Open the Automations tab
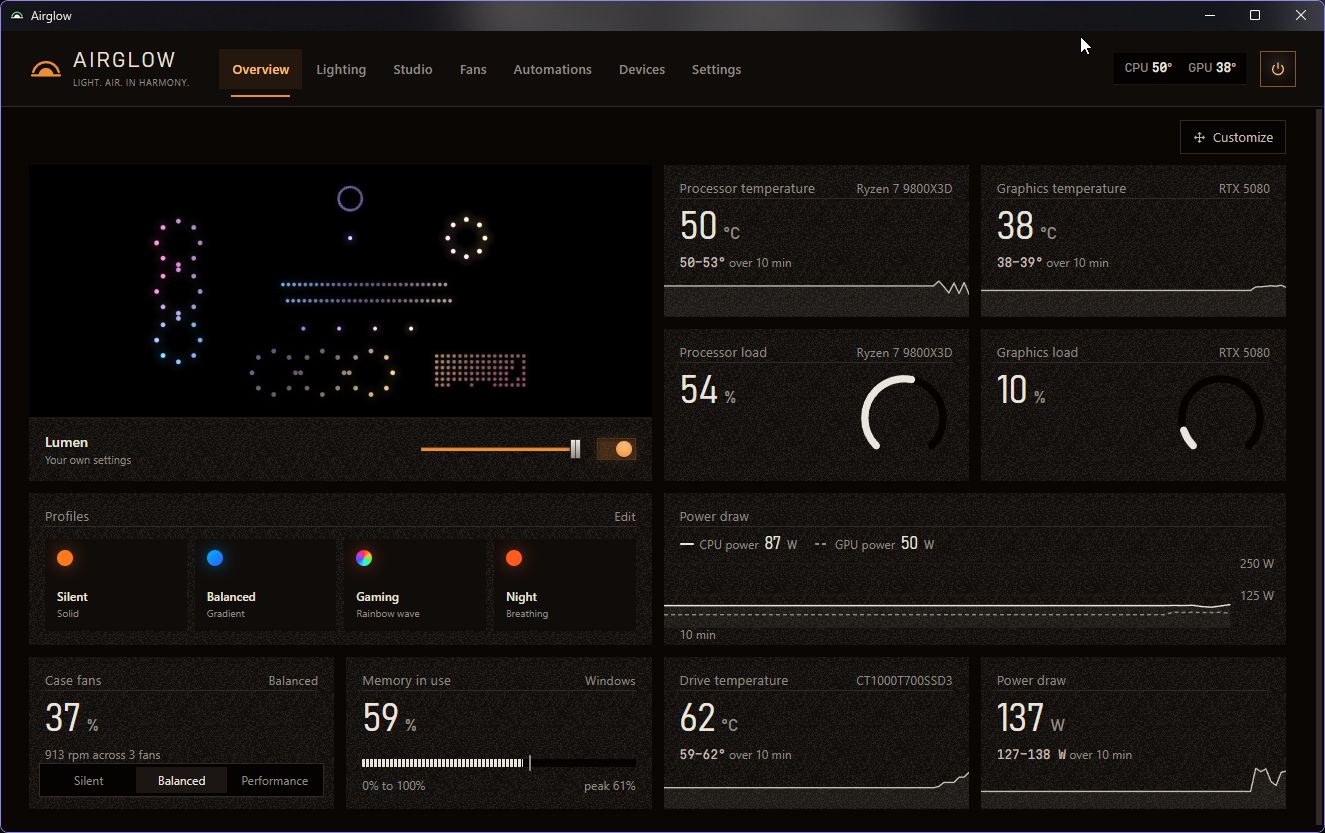The width and height of the screenshot is (1325, 833). 553,70
